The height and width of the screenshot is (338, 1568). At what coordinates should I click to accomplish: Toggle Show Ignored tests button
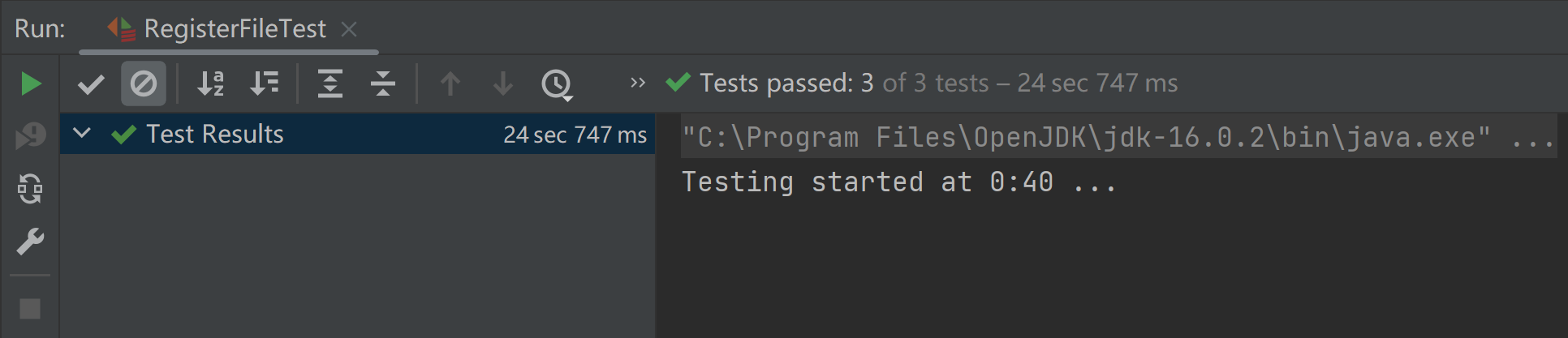(144, 83)
